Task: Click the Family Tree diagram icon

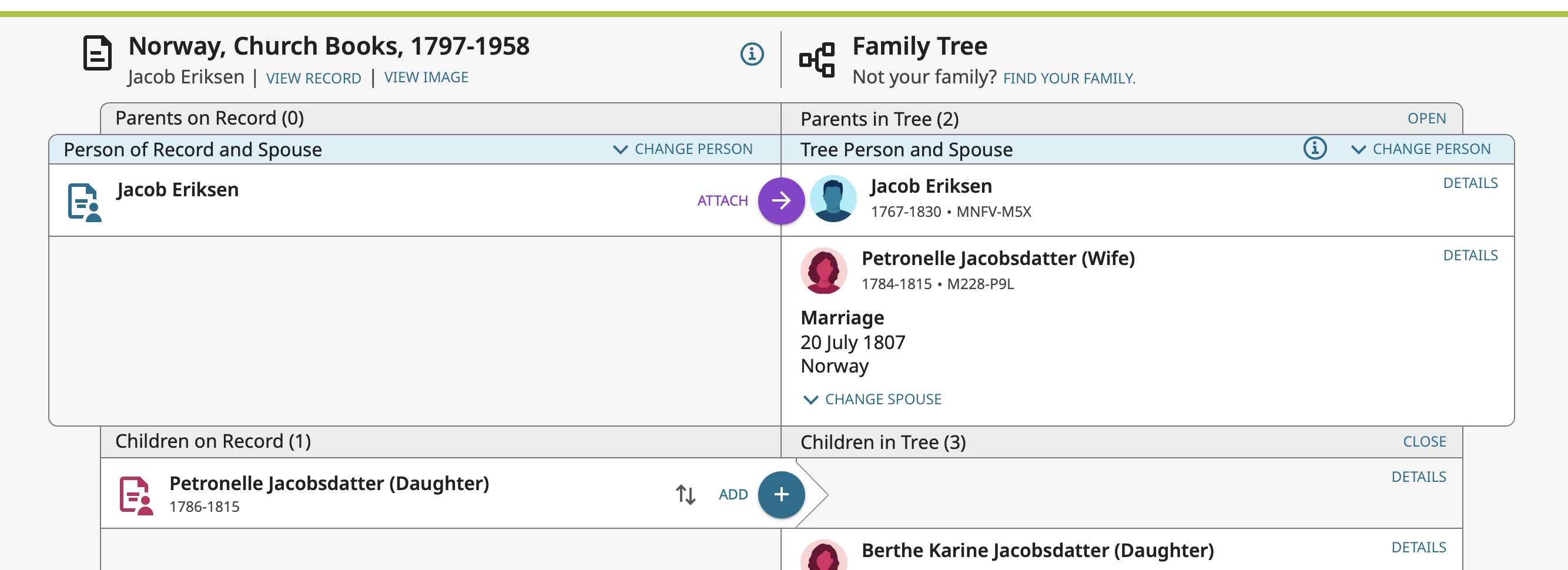Action: (817, 59)
